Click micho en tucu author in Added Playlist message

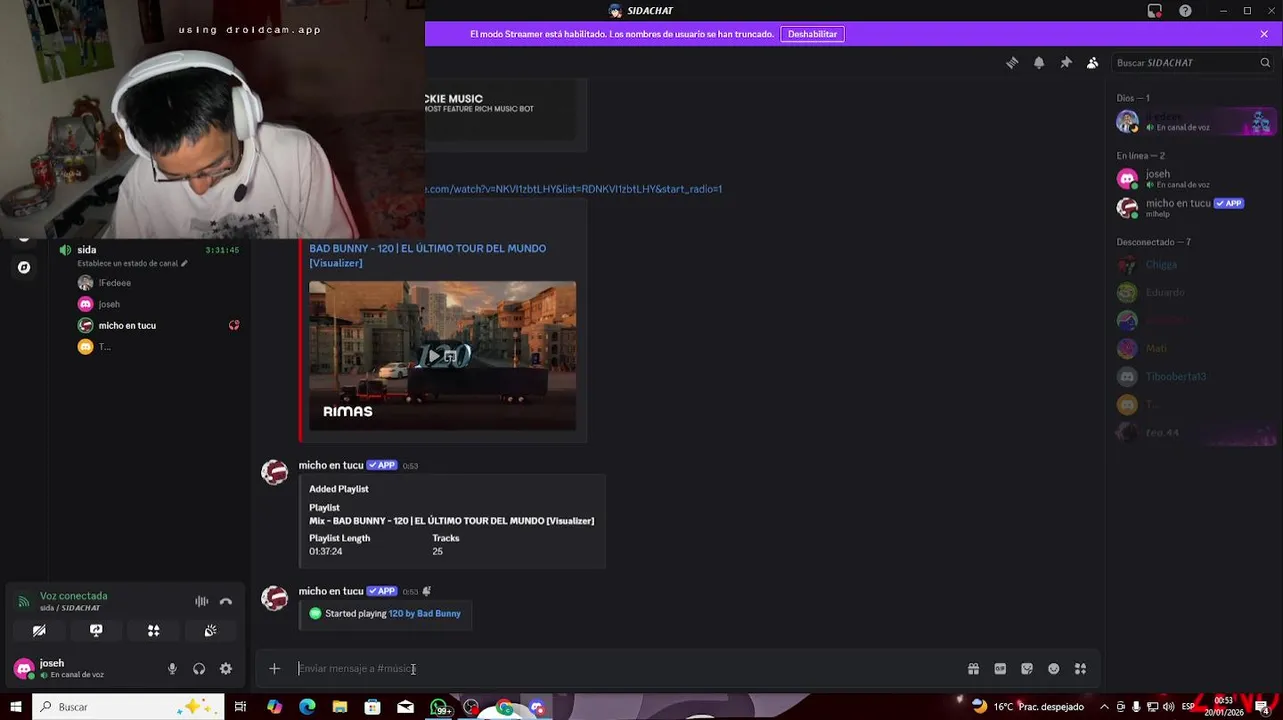tap(331, 465)
